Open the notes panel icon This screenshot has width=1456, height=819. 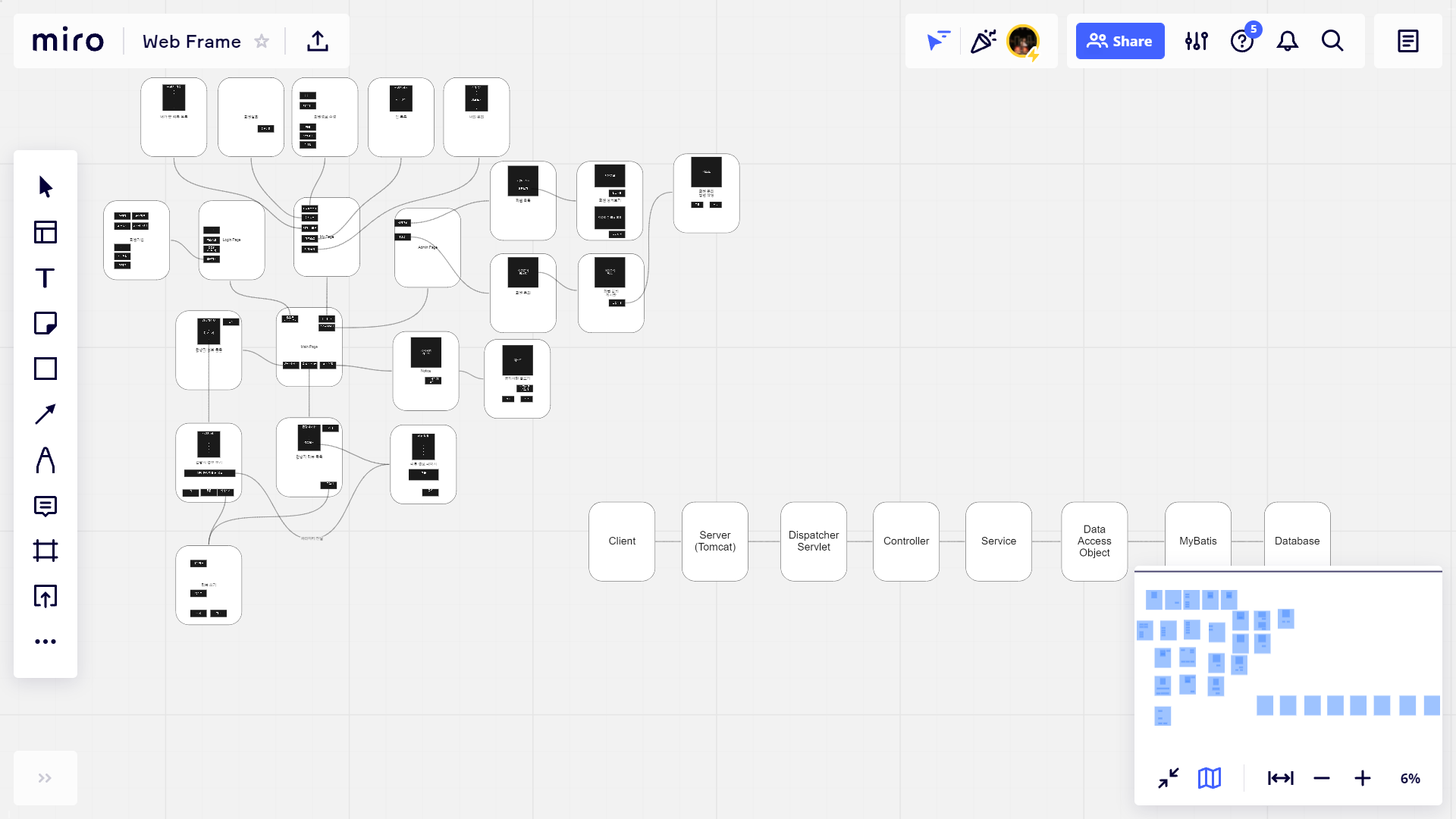point(1408,41)
